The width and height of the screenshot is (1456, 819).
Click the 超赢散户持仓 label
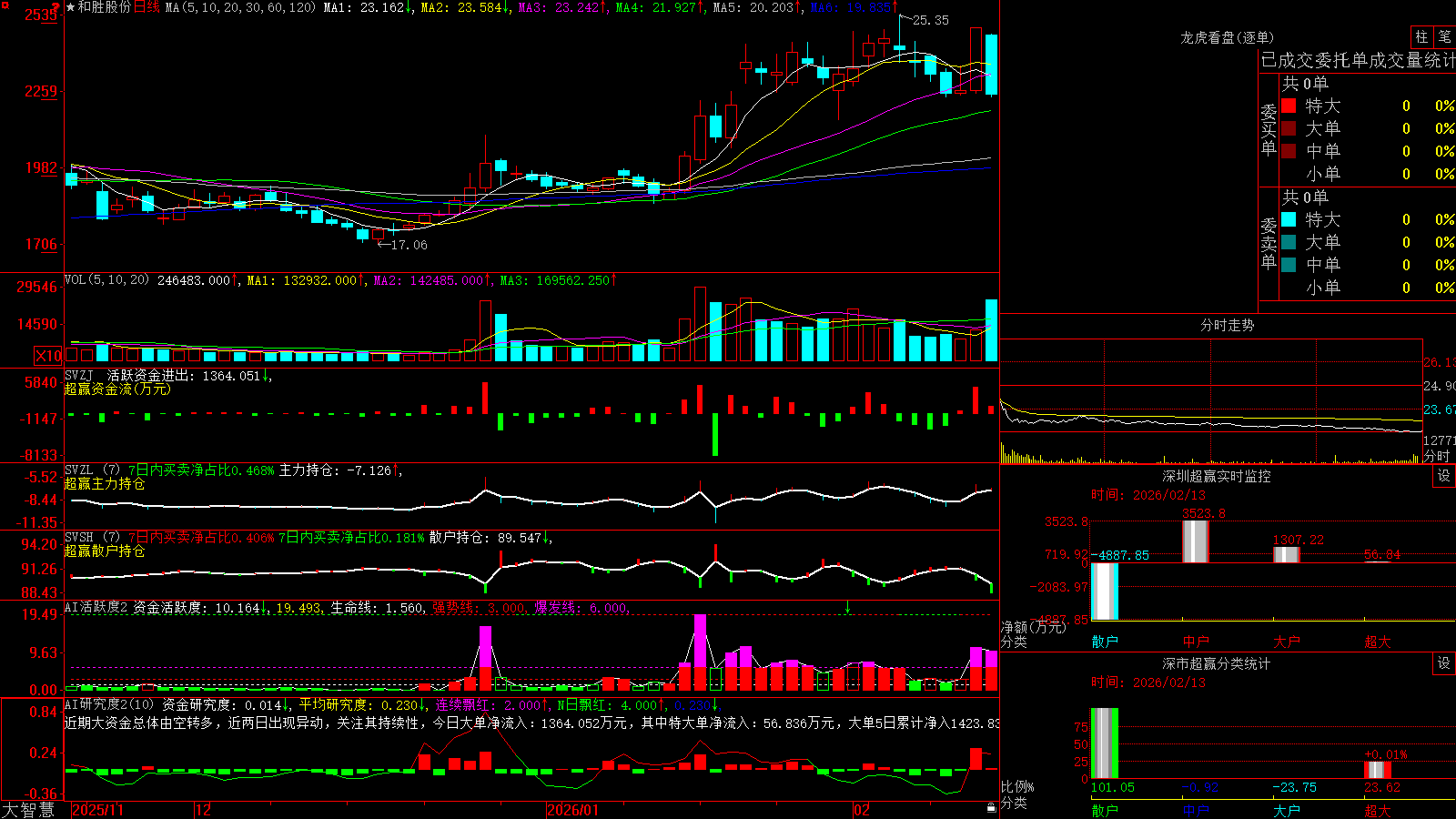point(105,551)
